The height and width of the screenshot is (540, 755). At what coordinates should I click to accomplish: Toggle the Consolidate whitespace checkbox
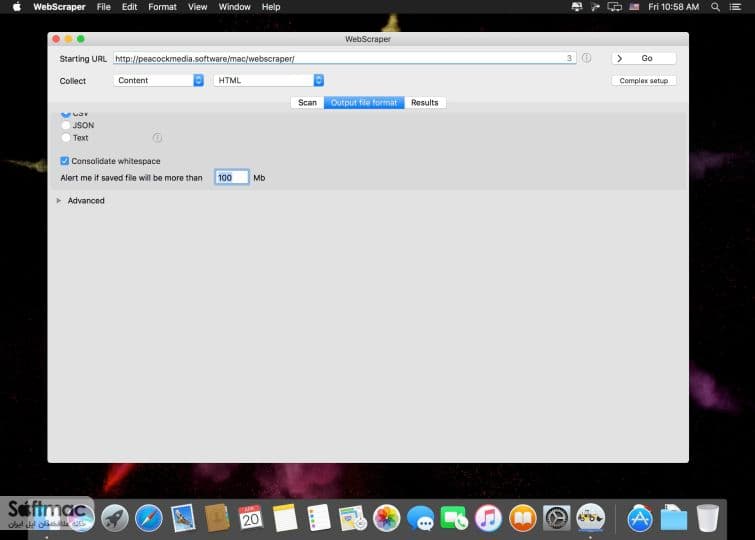tap(65, 161)
